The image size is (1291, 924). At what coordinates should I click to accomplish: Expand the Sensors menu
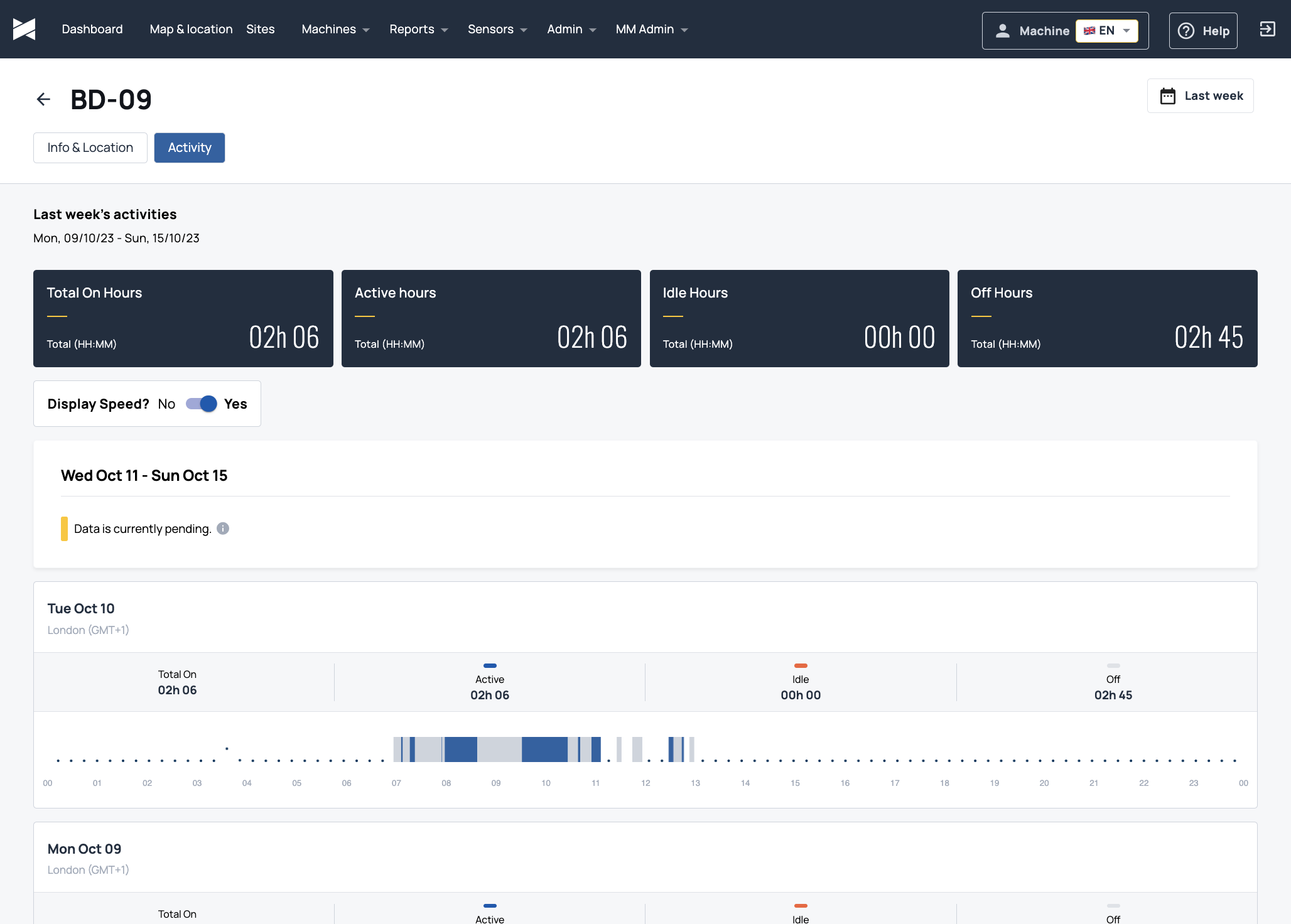point(497,29)
